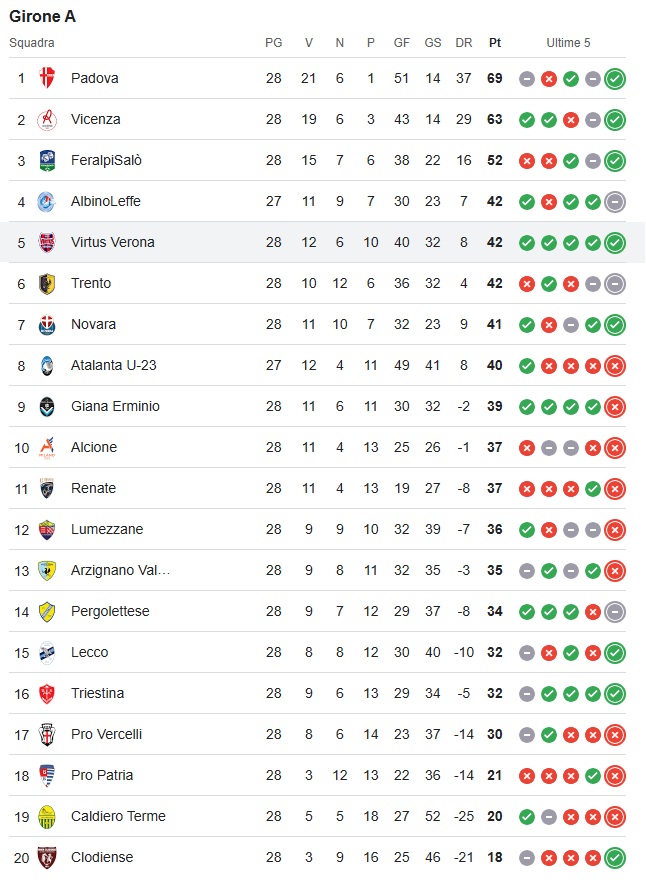The image size is (646, 889).
Task: Click the Girone A group heading
Action: [43, 16]
